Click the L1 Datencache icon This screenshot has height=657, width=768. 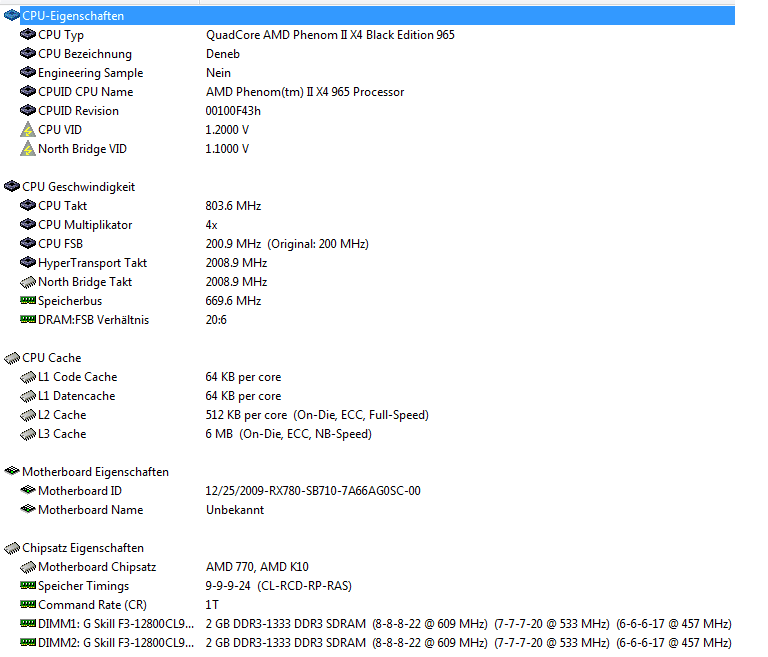coord(28,396)
